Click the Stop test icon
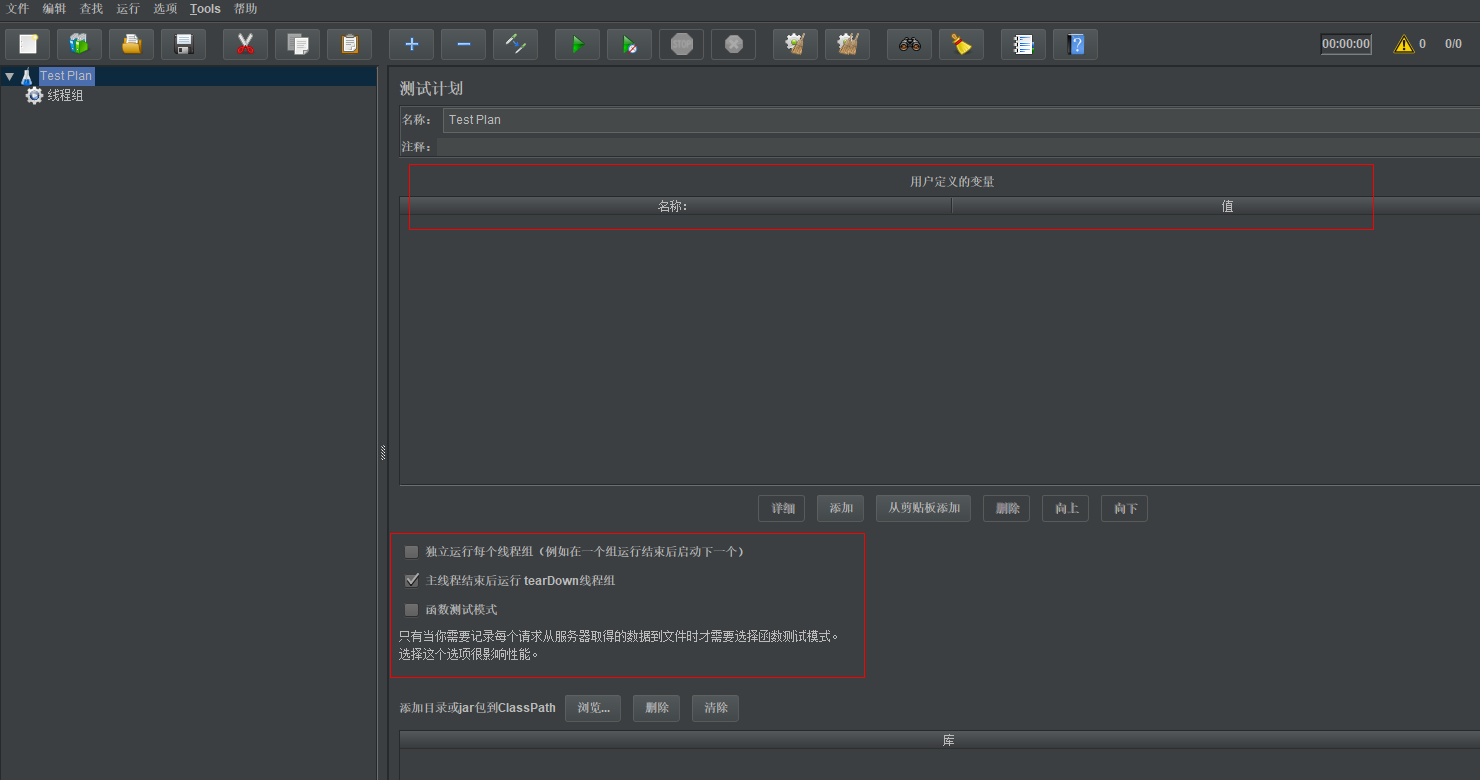This screenshot has width=1480, height=780. [x=681, y=44]
